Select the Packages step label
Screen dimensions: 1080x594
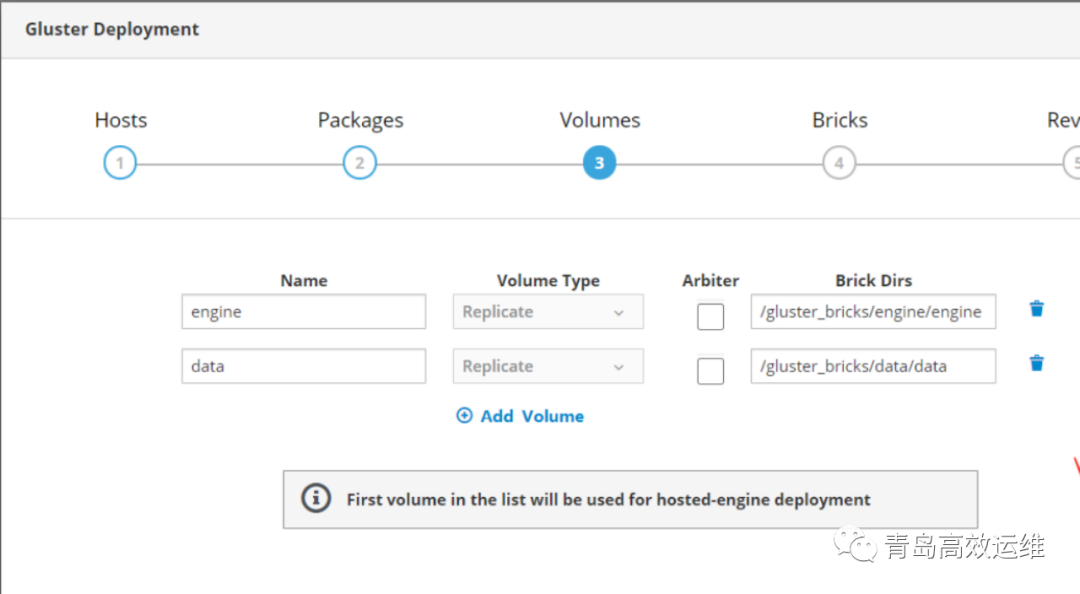(361, 120)
